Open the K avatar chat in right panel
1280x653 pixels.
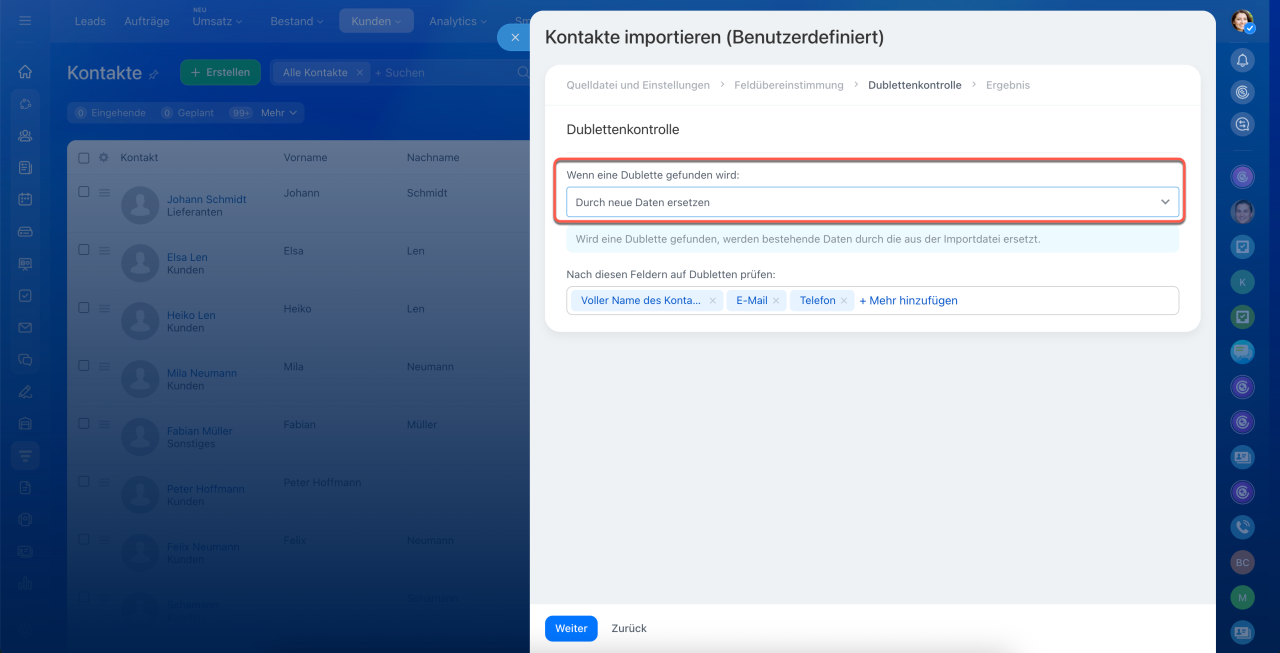pyautogui.click(x=1242, y=282)
